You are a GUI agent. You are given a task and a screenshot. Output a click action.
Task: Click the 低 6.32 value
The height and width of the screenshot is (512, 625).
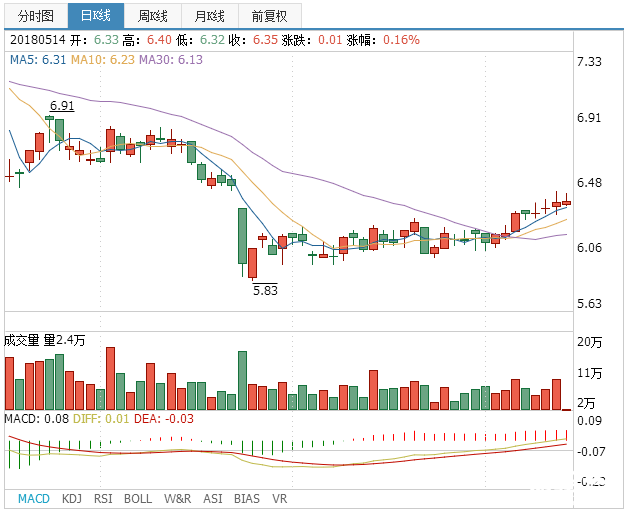point(212,40)
